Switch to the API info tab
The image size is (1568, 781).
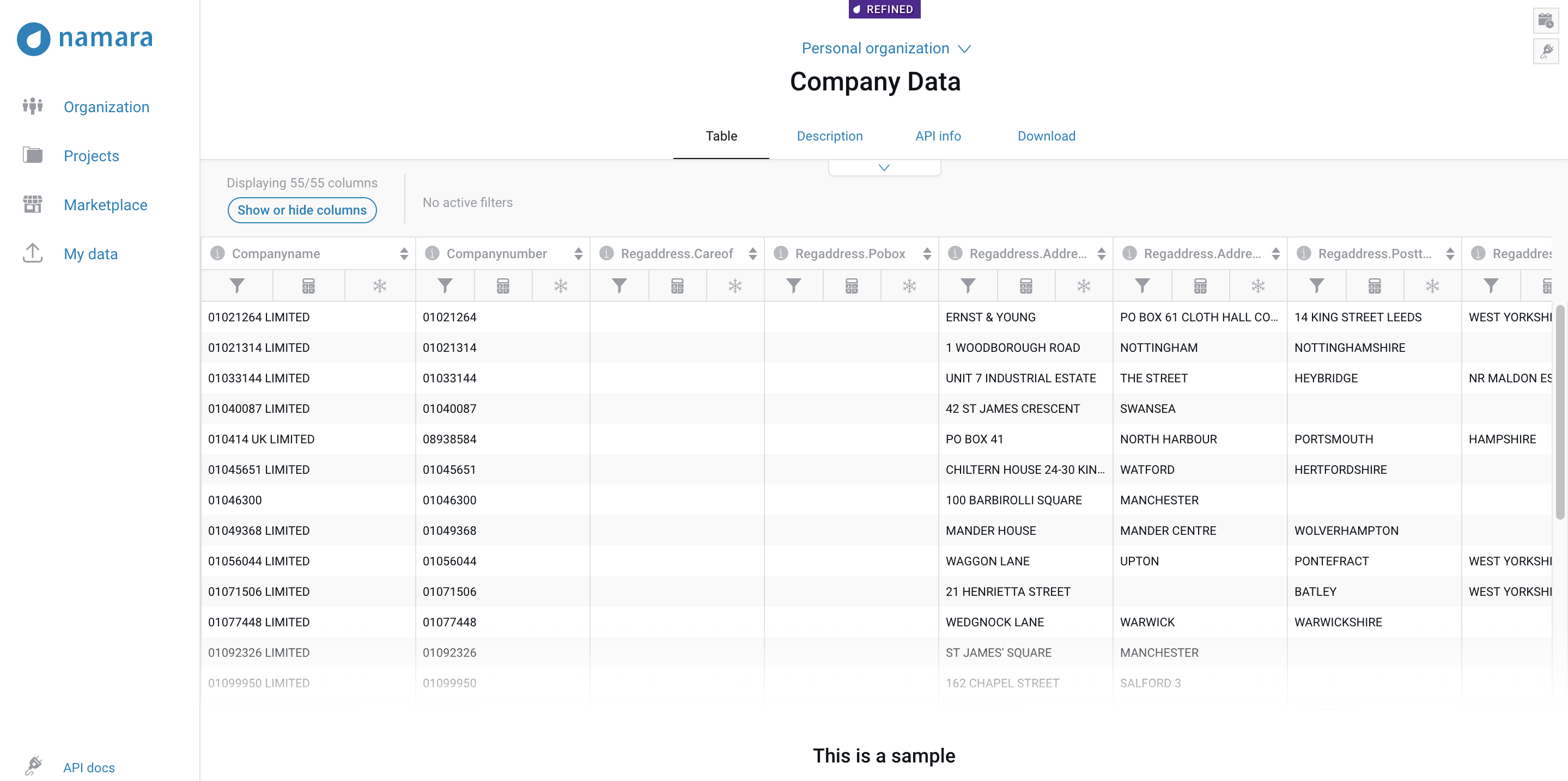point(938,136)
